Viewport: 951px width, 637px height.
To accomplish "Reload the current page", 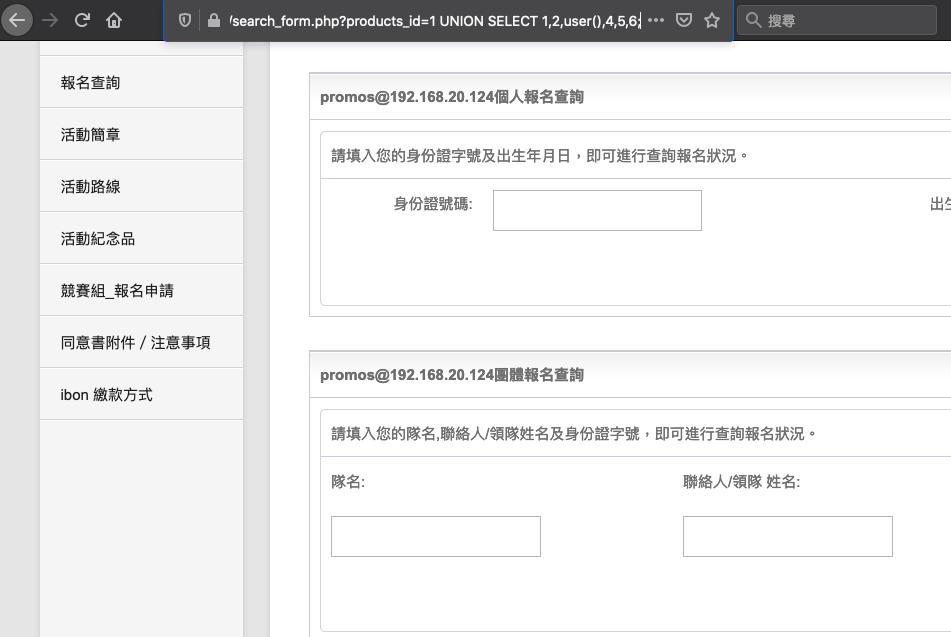I will click(82, 20).
